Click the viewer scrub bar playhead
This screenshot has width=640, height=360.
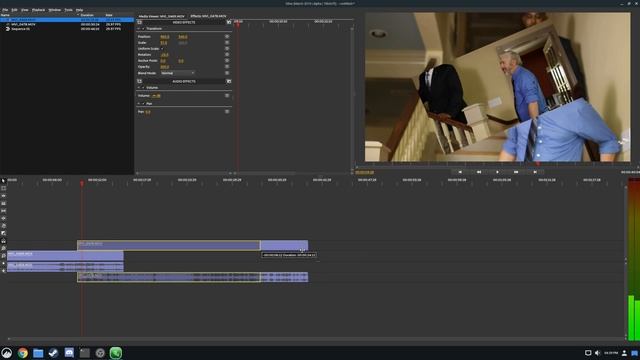(x=538, y=164)
